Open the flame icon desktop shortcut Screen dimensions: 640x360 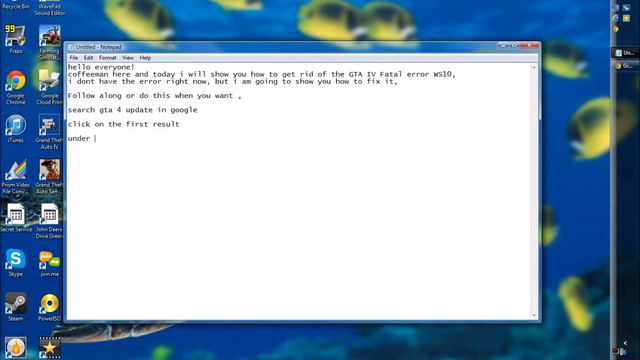pyautogui.click(x=16, y=348)
